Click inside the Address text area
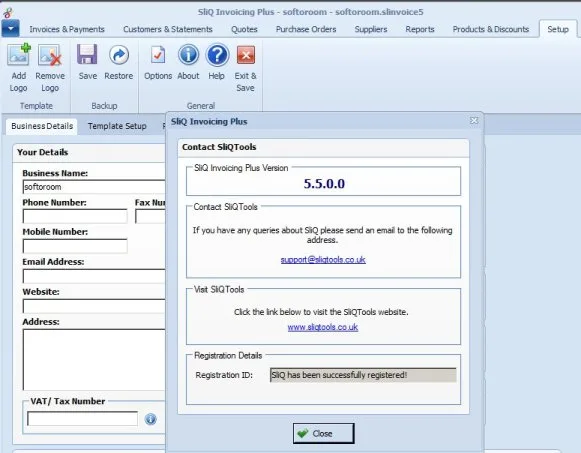 pos(94,360)
